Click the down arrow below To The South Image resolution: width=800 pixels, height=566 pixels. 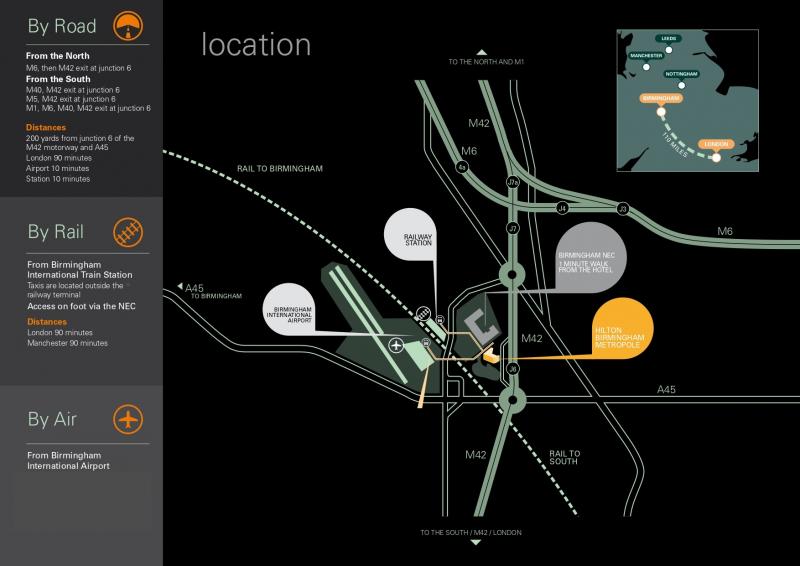(x=476, y=543)
